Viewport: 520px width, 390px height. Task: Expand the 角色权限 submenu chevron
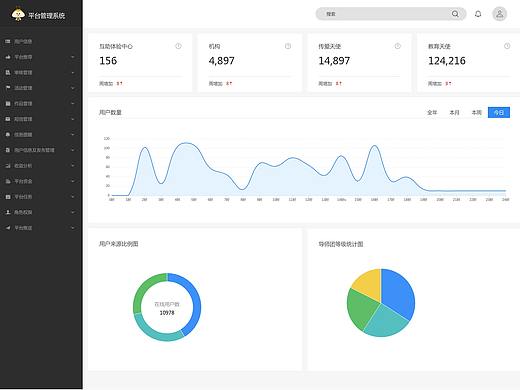click(x=73, y=212)
